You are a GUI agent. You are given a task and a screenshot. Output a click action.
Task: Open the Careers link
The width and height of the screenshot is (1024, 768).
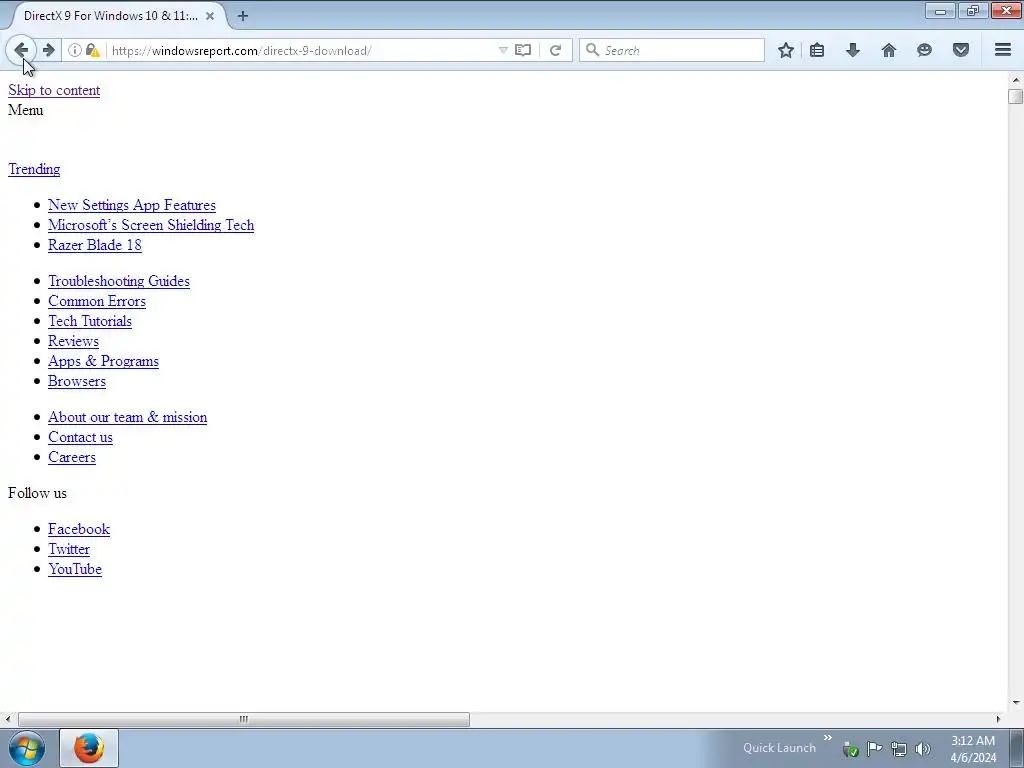pos(72,457)
